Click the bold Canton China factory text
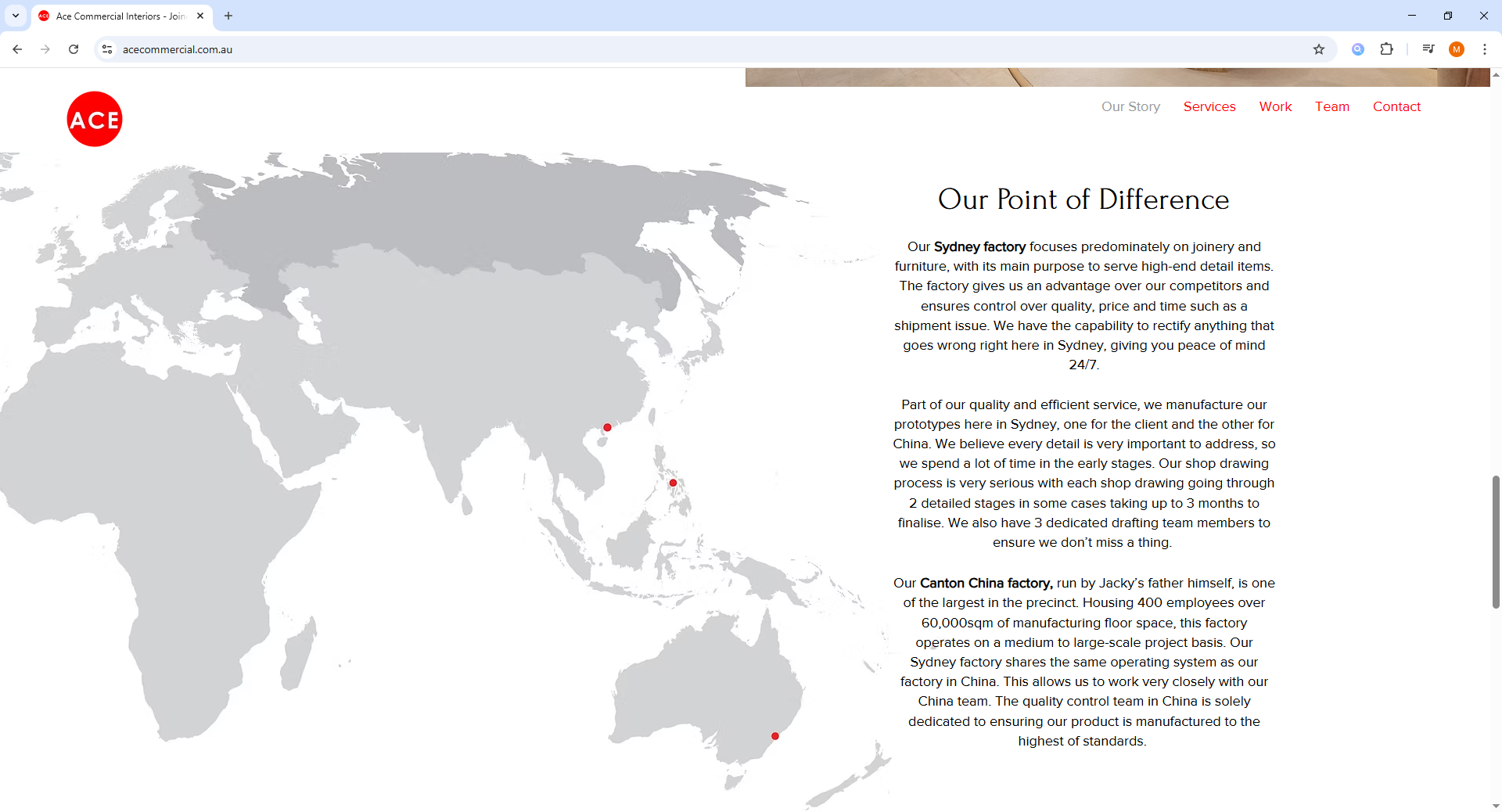Screen dimensions: 1502x812 coord(986,583)
